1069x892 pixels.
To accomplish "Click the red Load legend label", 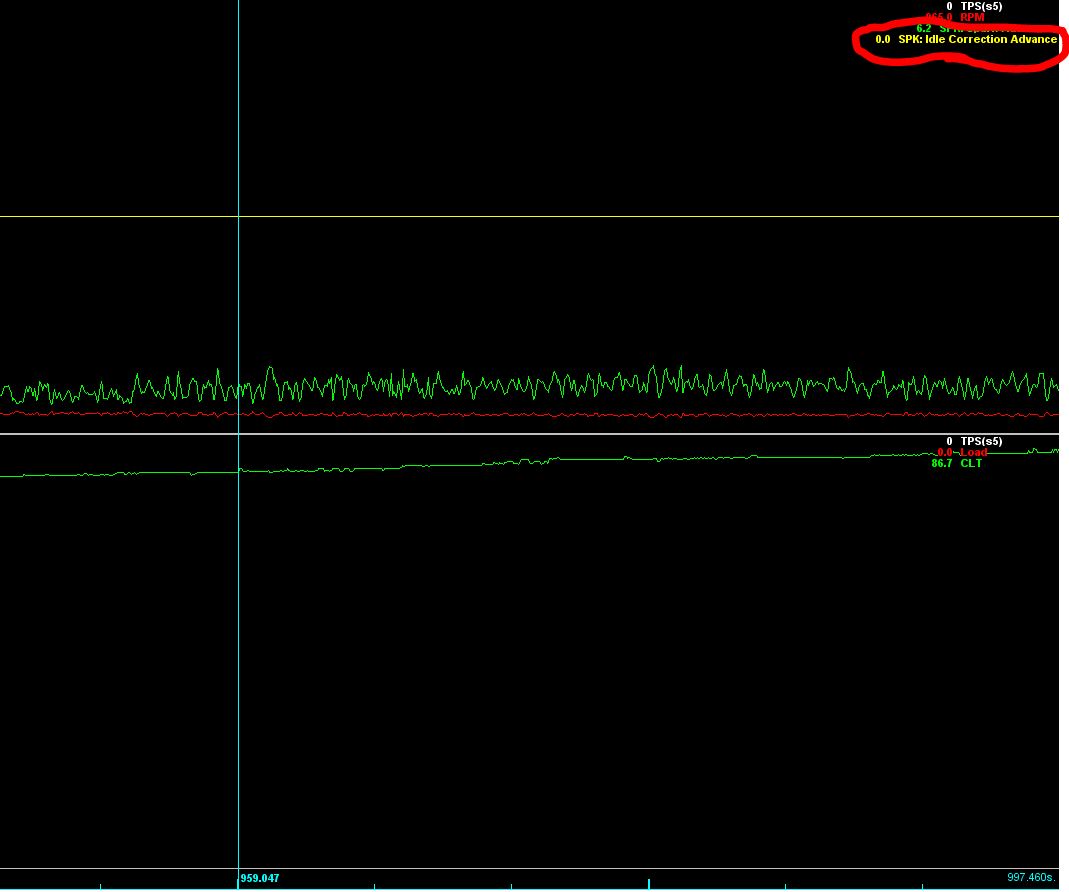I will click(x=973, y=452).
